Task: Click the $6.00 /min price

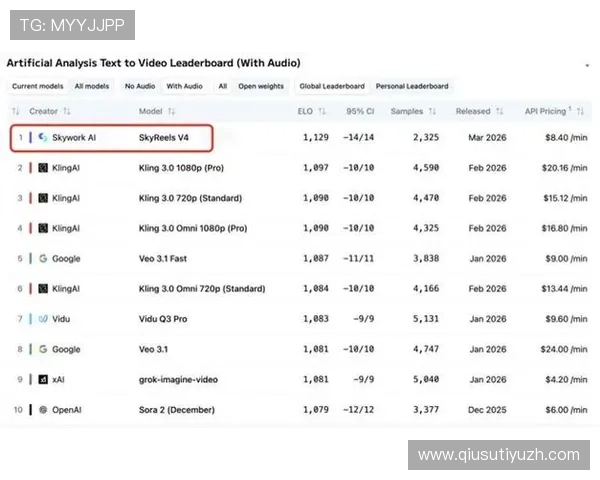Action: click(566, 410)
